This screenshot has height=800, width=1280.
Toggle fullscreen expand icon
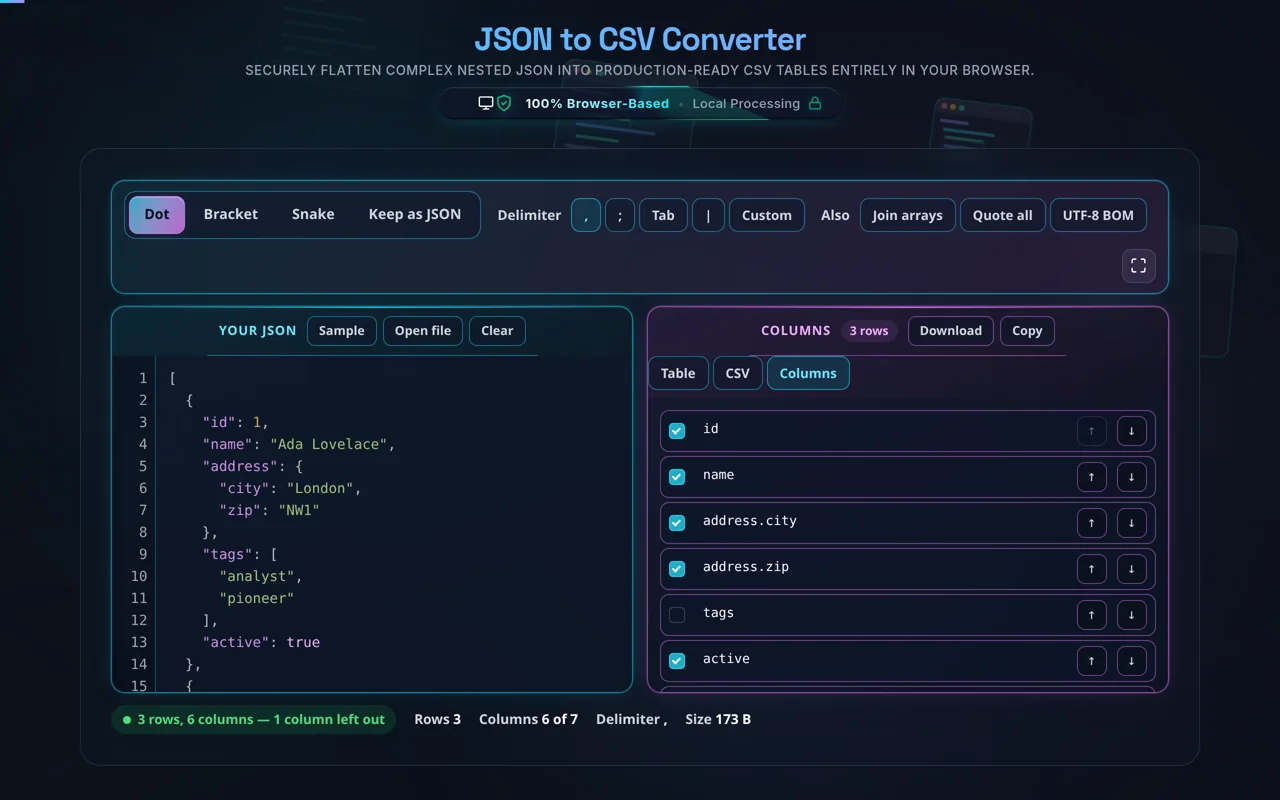click(1139, 266)
